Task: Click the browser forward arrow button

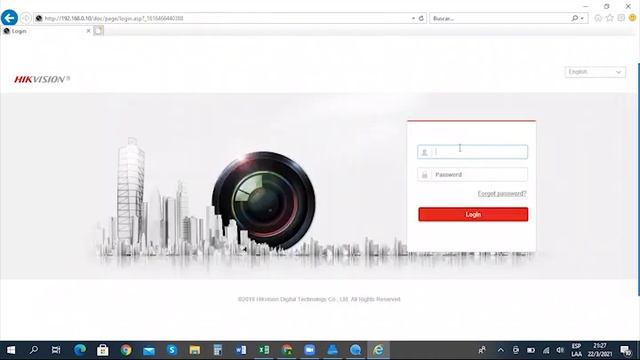Action: pos(26,18)
